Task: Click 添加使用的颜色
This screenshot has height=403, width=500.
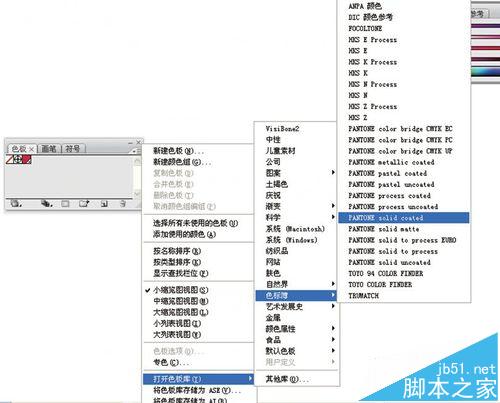Action: (x=184, y=235)
